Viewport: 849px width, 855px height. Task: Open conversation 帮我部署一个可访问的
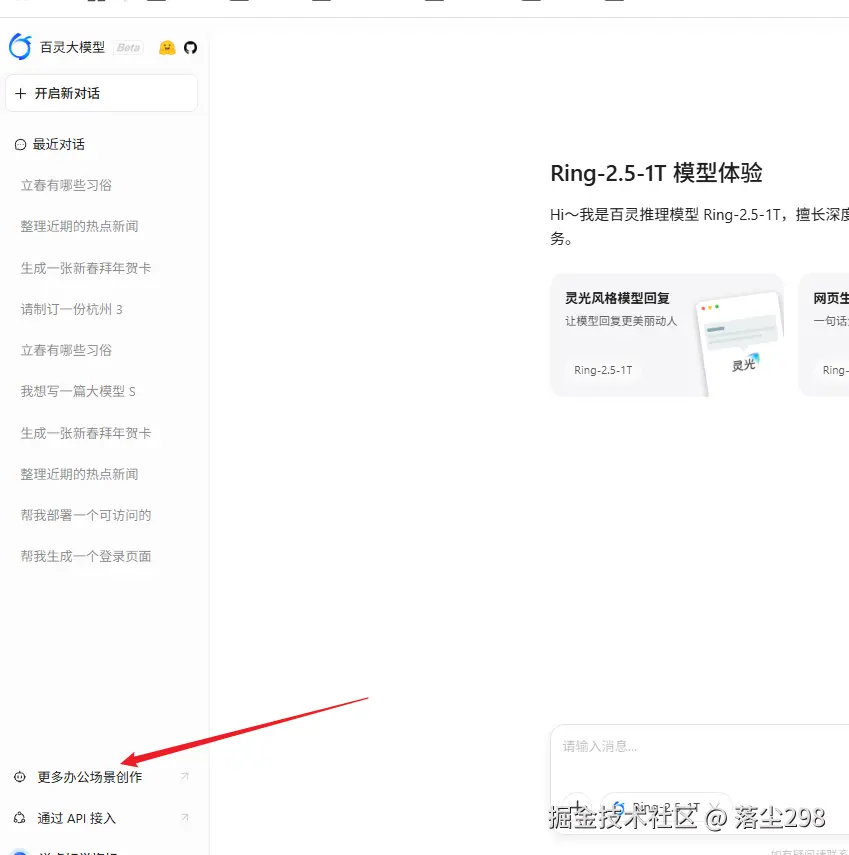(86, 515)
